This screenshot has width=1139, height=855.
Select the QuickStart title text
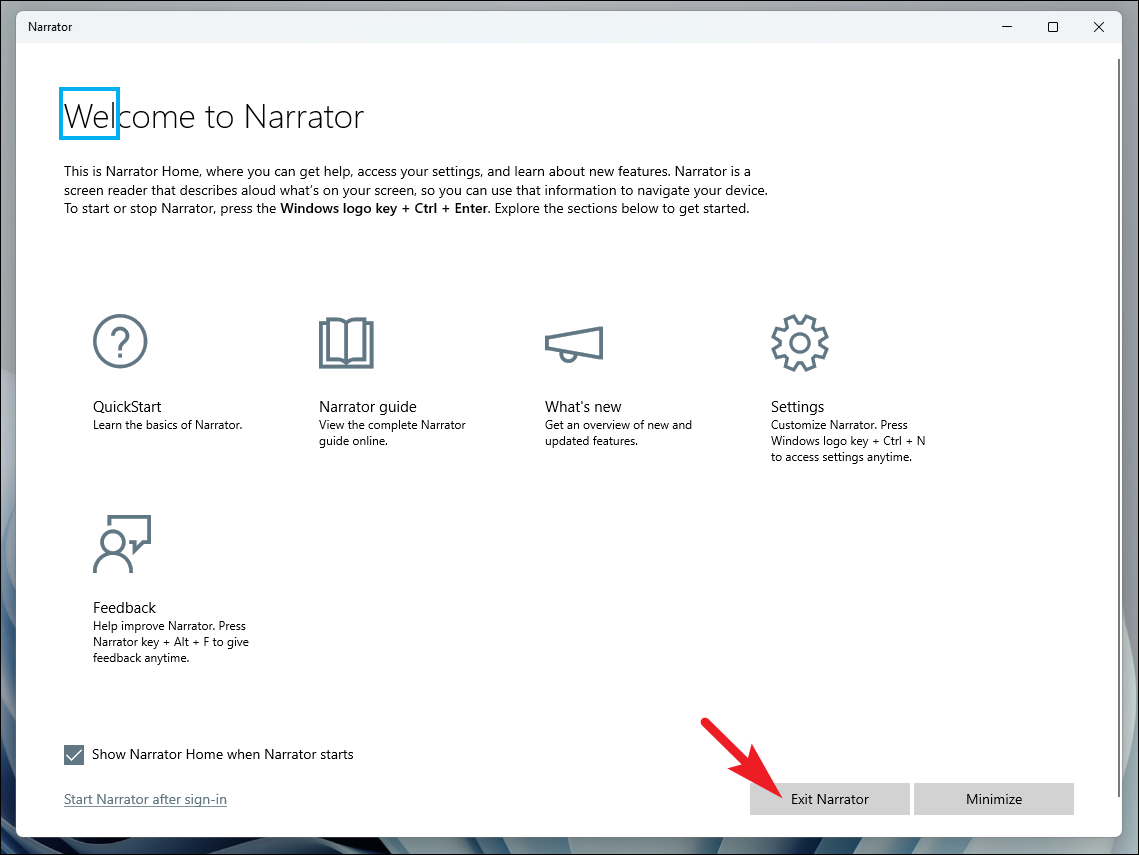pyautogui.click(x=127, y=407)
